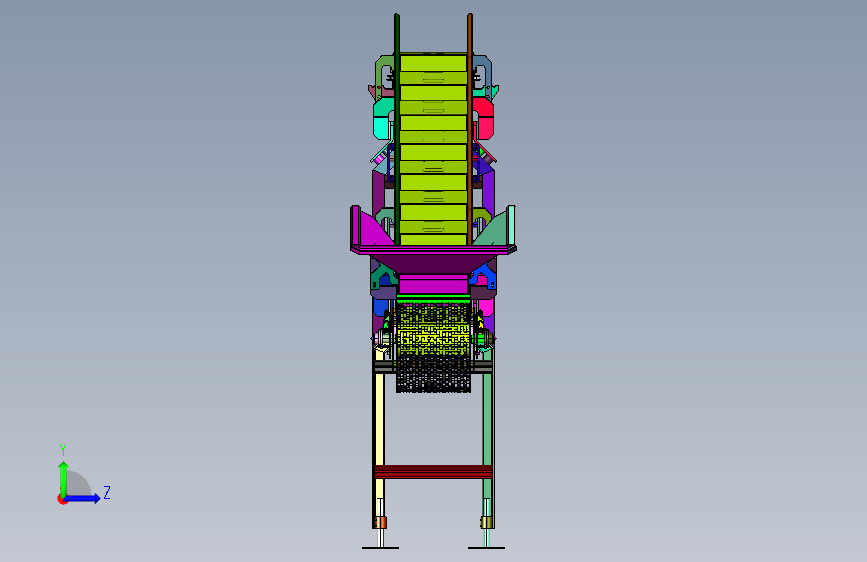Select the right foot pad plate

pyautogui.click(x=487, y=548)
